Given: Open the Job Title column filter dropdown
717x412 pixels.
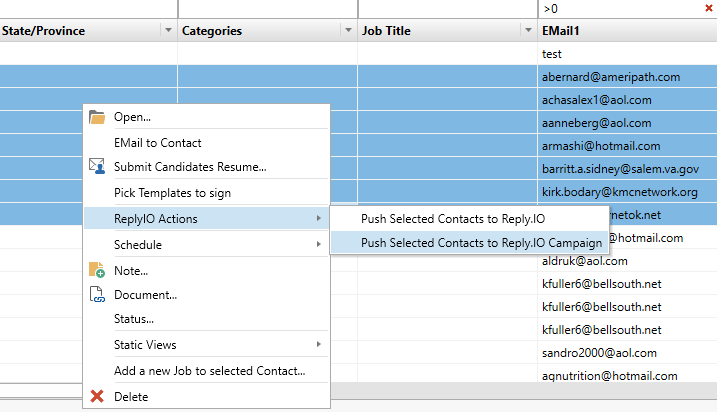Looking at the screenshot, I should [528, 30].
